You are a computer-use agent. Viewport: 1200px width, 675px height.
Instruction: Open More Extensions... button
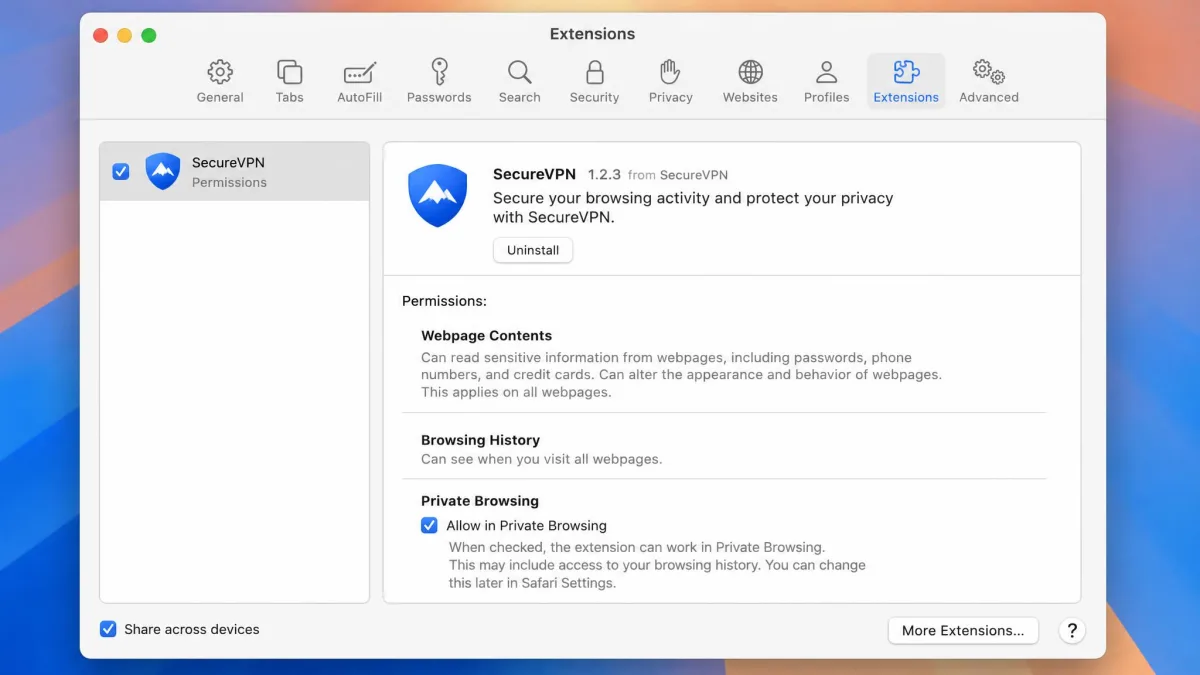click(963, 630)
